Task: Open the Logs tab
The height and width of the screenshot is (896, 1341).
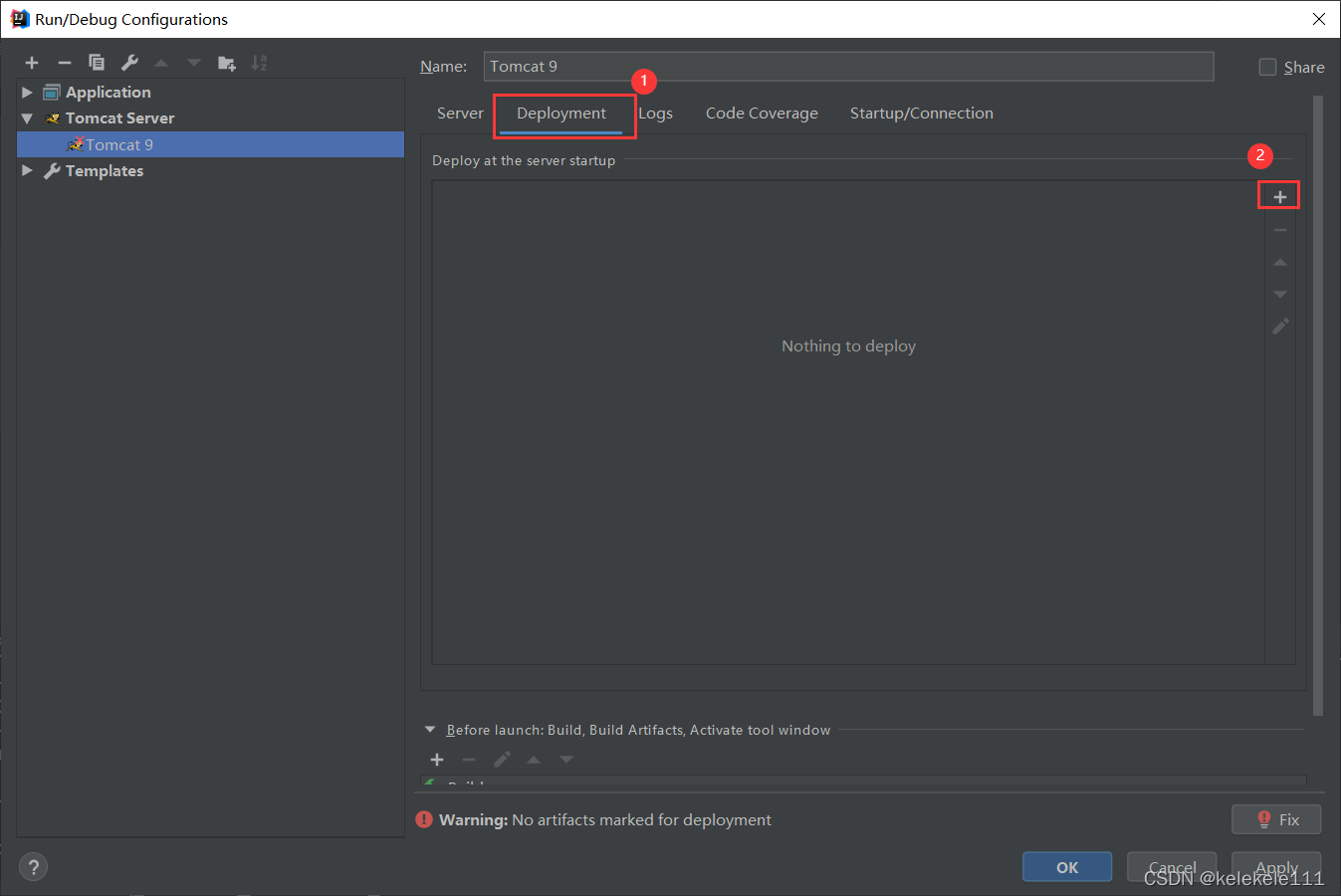Action: (x=655, y=113)
